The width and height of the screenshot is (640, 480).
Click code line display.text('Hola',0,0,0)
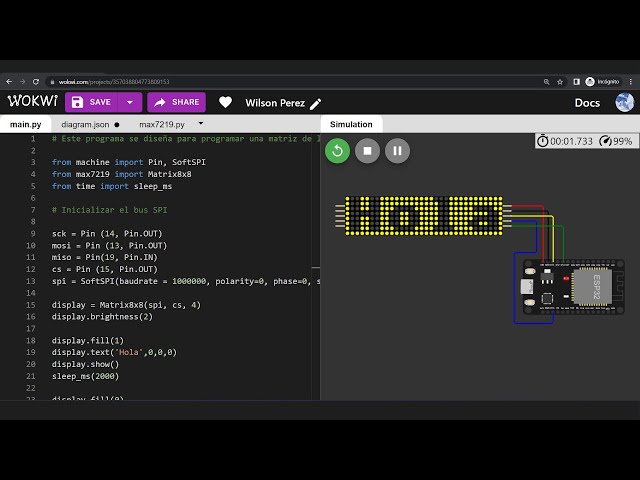click(x=114, y=352)
